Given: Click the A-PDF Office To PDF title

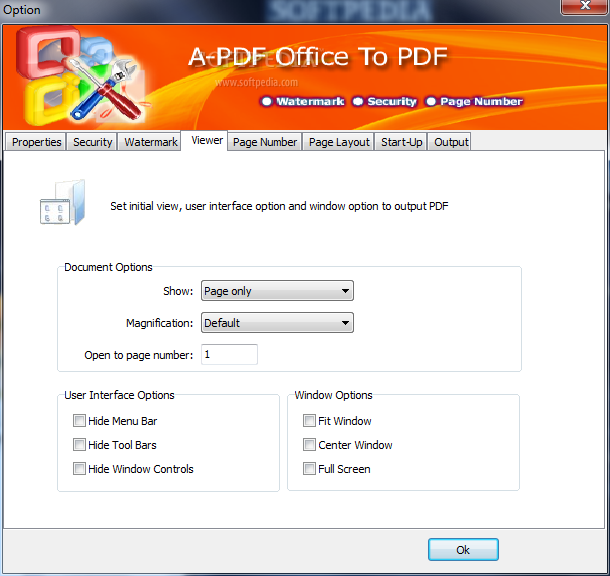Looking at the screenshot, I should tap(318, 57).
